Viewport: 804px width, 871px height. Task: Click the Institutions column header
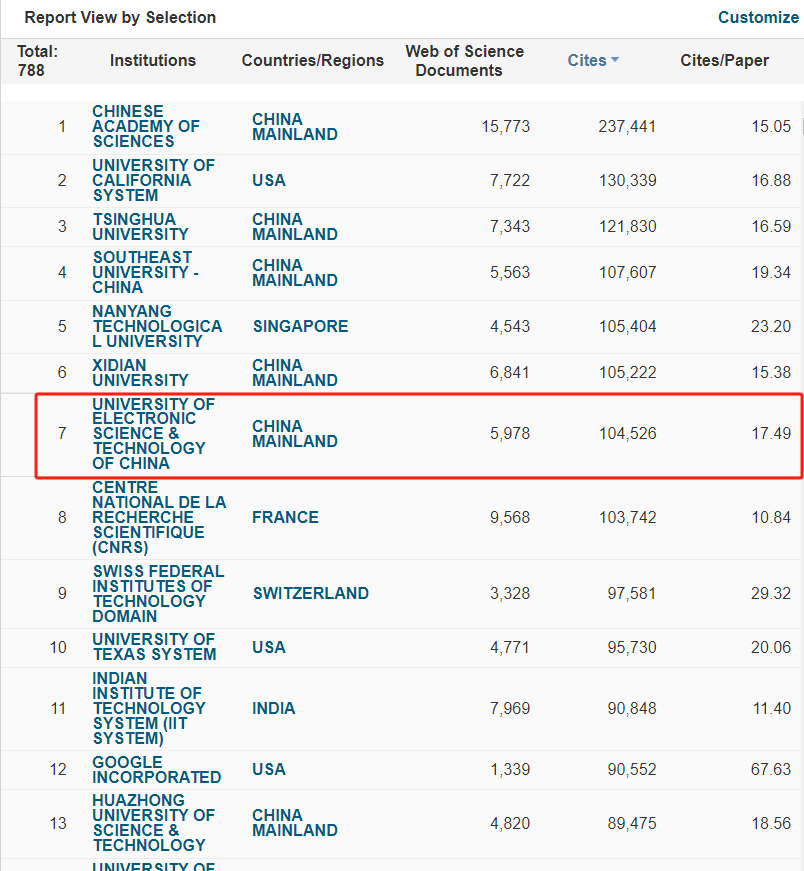(x=153, y=60)
